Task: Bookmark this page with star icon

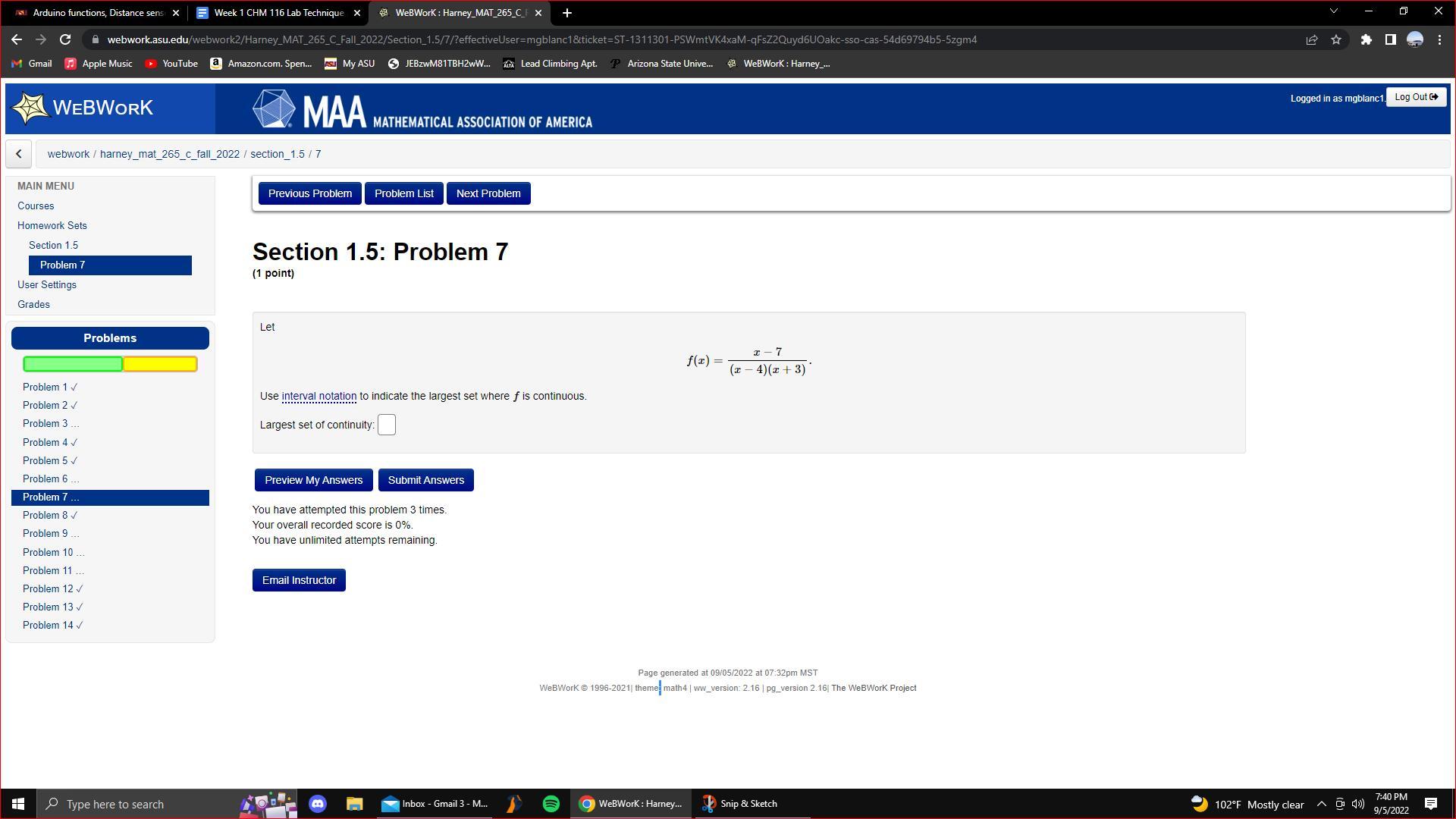Action: coord(1336,39)
